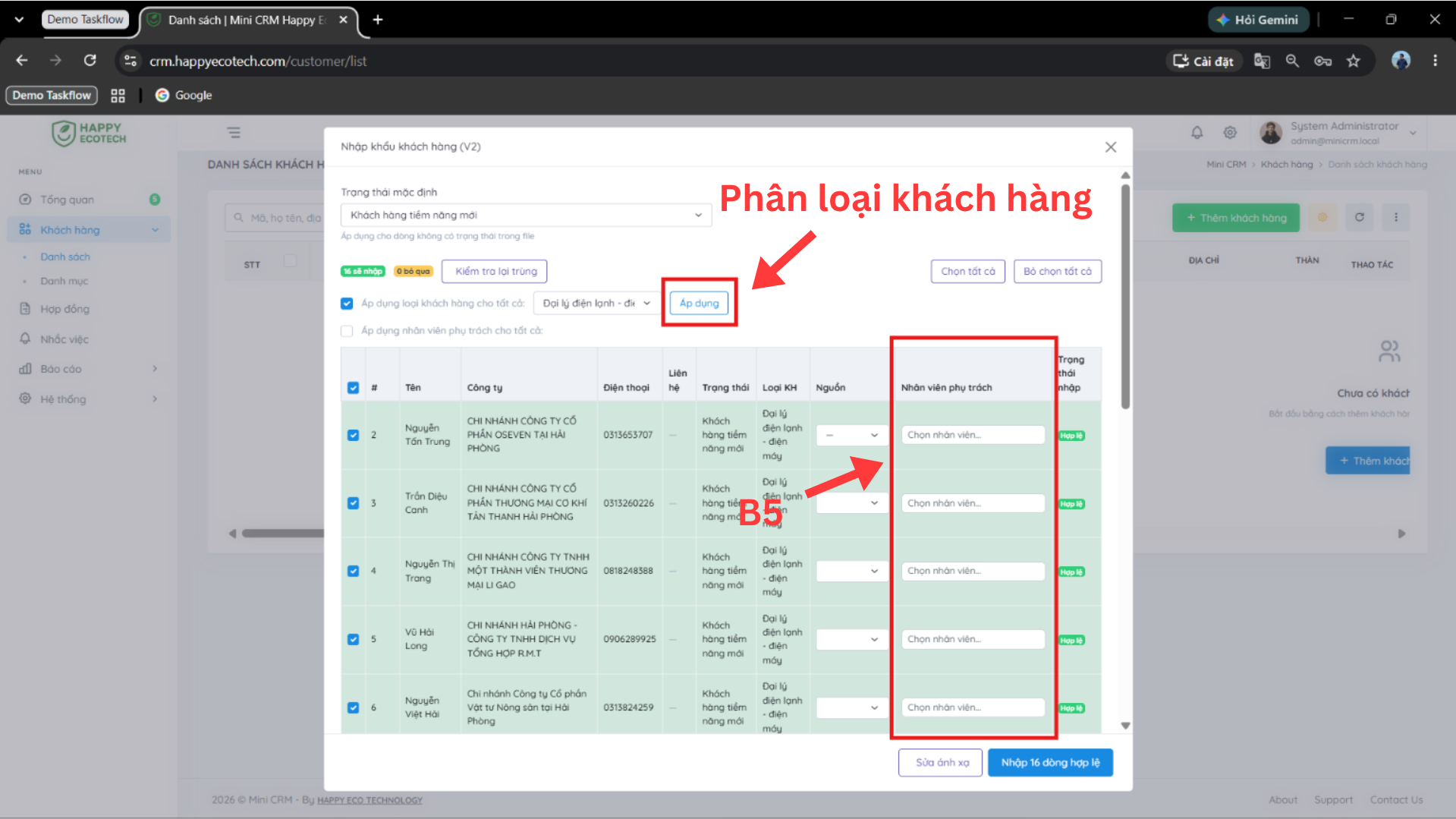Select staff field for Trần Diệu Canh row
Screen dimensions: 1456x819
(973, 503)
